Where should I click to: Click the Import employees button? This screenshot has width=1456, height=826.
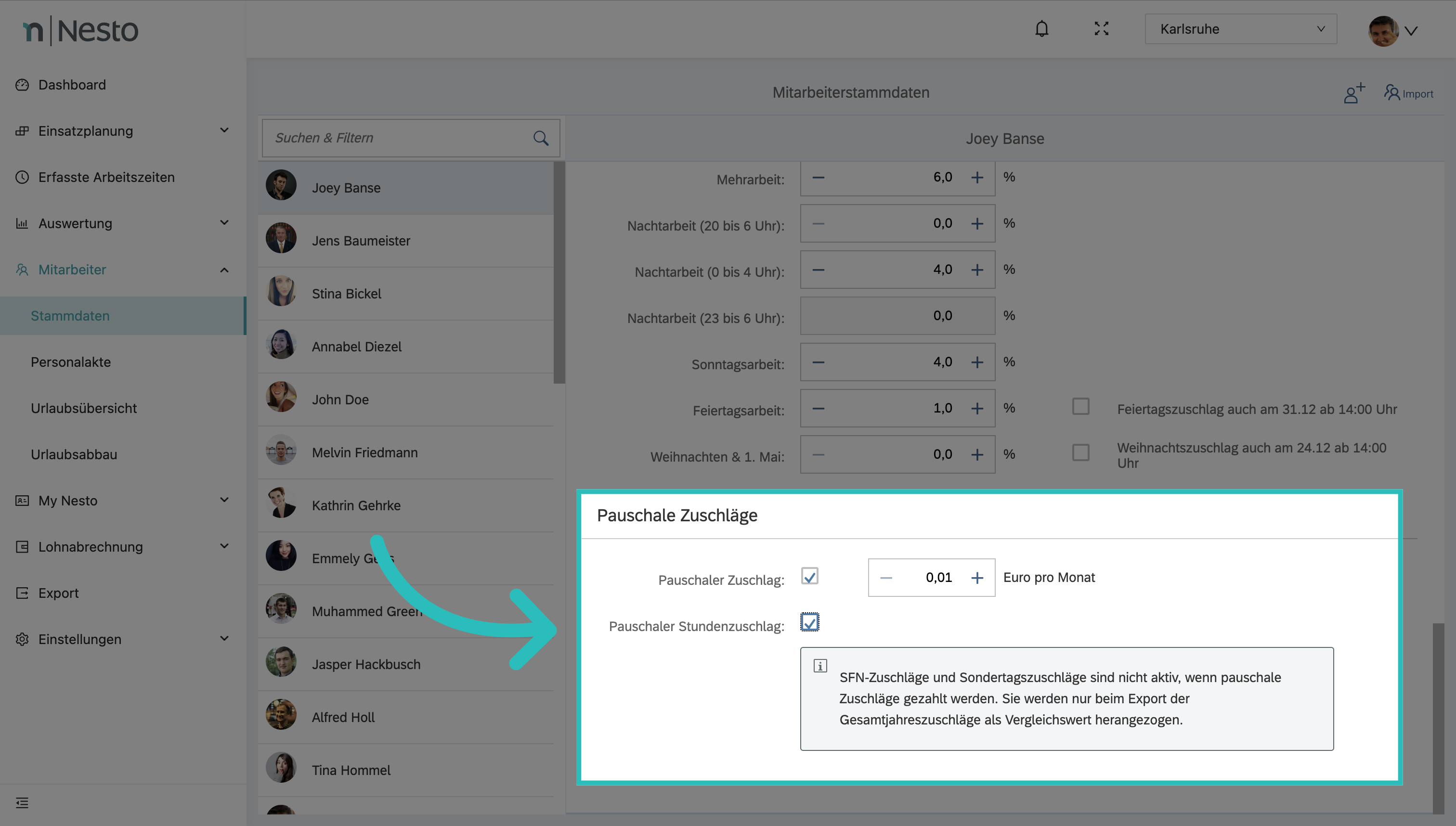[x=1408, y=93]
